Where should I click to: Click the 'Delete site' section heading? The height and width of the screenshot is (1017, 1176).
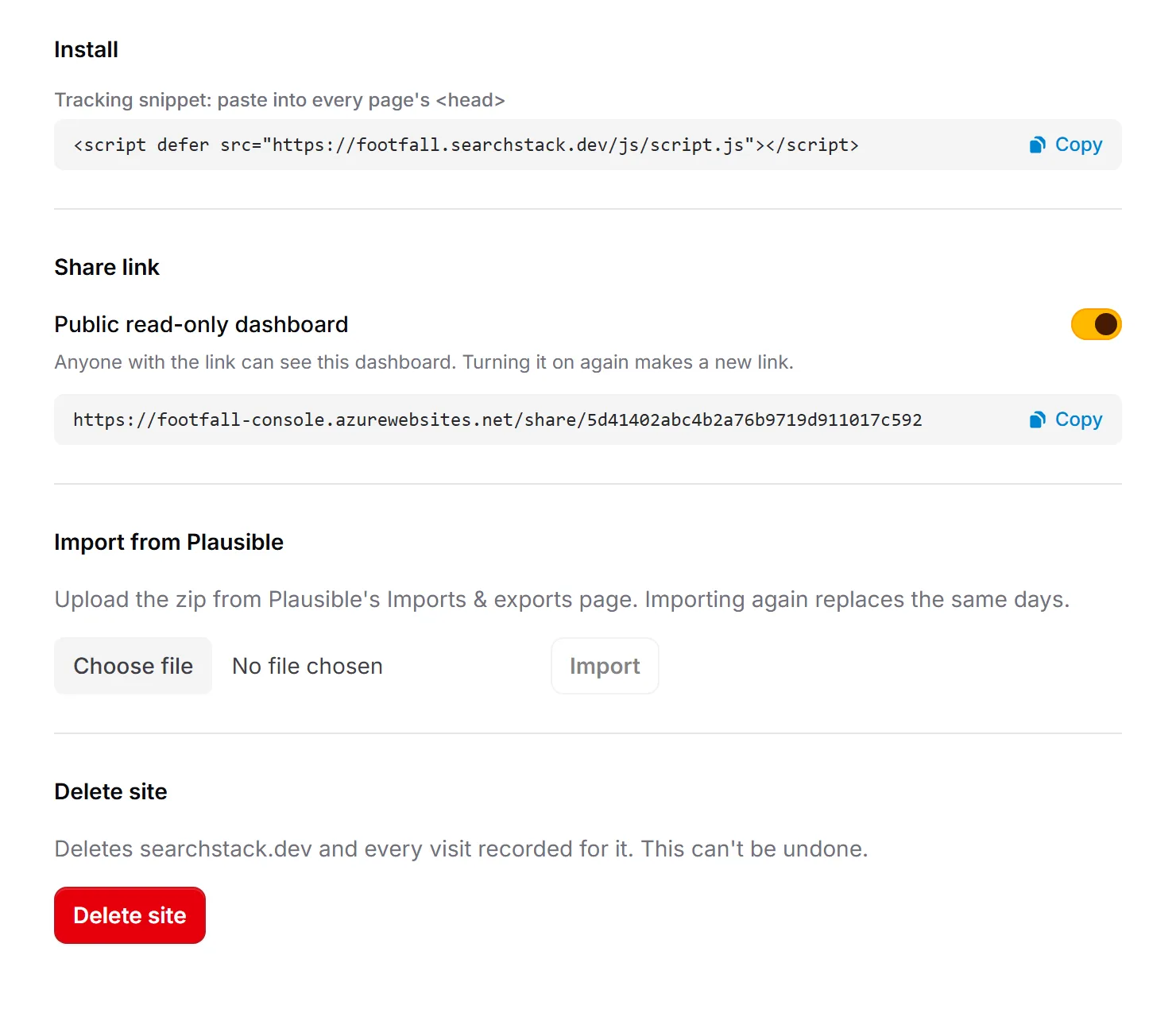point(110,791)
